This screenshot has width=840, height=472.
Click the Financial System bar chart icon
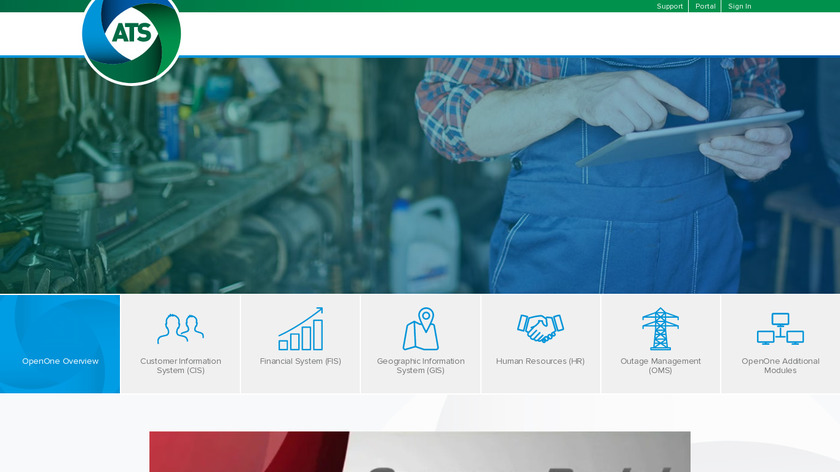coord(300,328)
